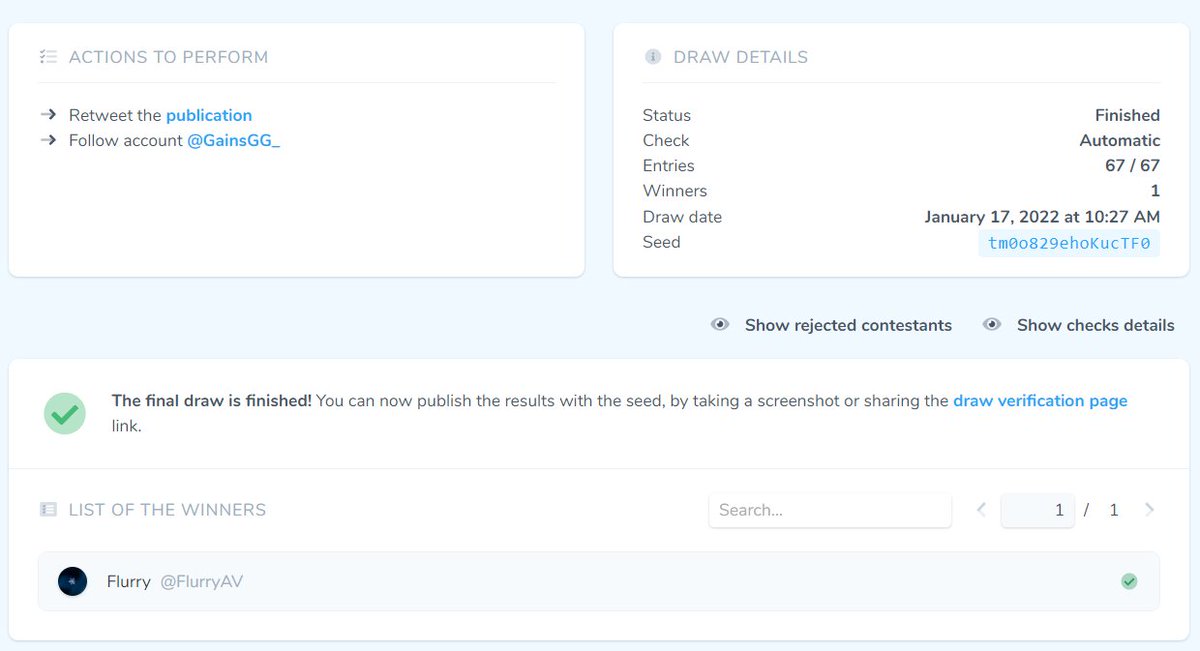
Task: Open the draw verification page link
Action: coord(1040,401)
